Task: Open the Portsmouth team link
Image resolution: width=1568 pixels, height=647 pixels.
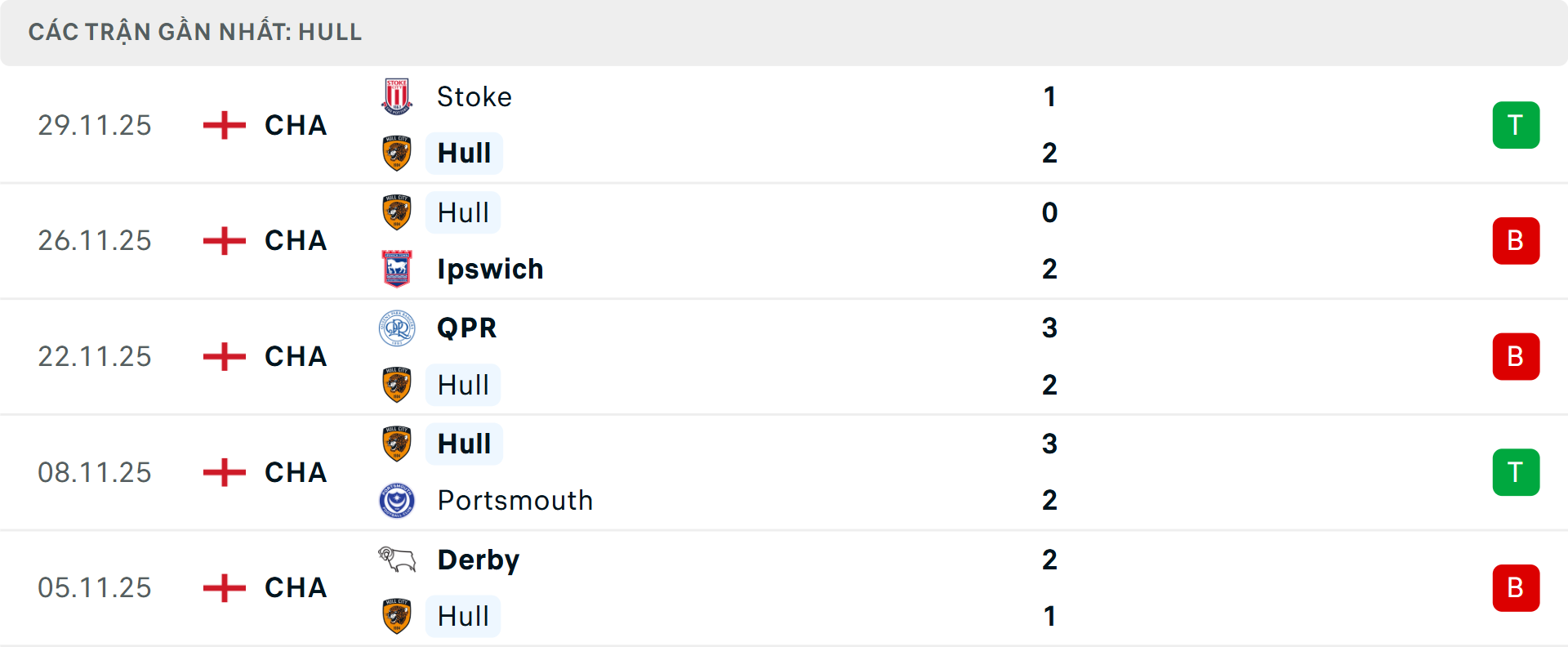Action: coord(515,500)
